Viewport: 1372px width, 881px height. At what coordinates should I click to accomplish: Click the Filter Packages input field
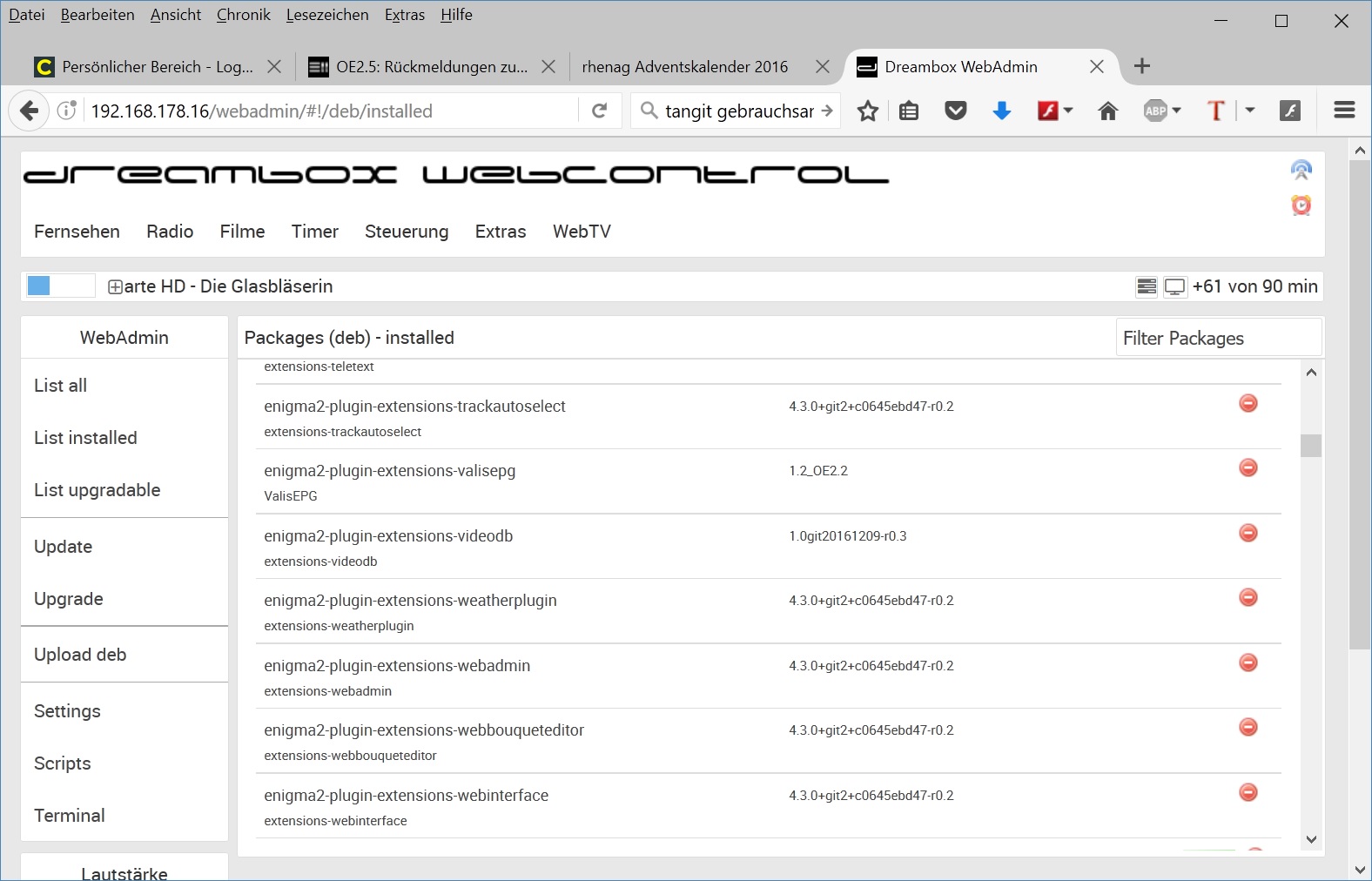click(1218, 338)
